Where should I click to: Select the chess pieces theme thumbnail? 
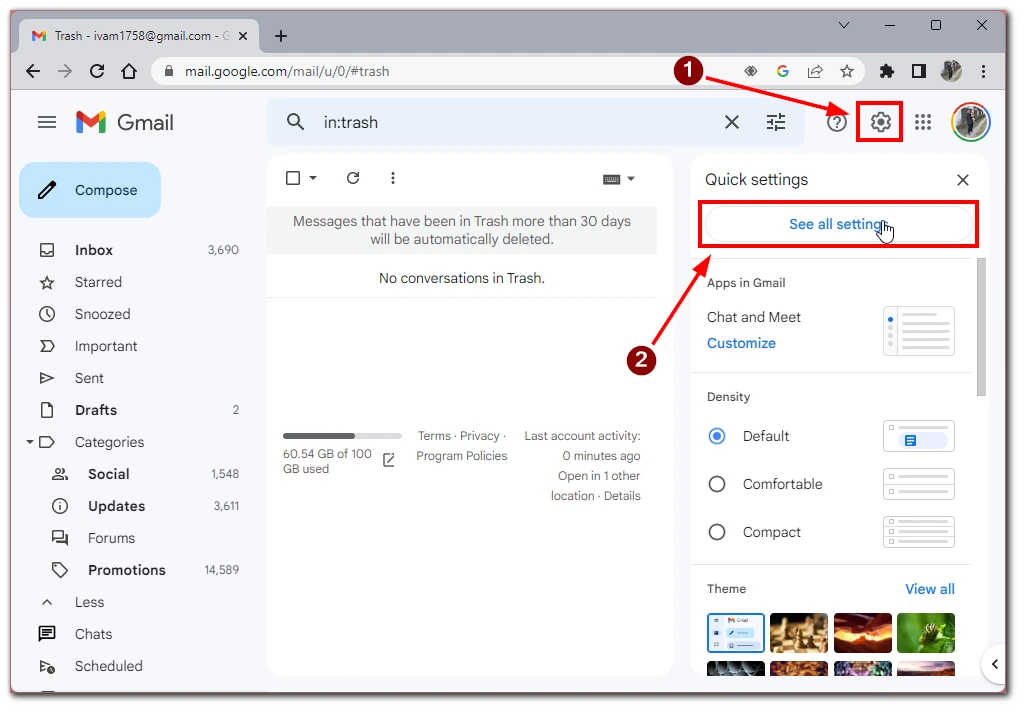click(x=799, y=633)
